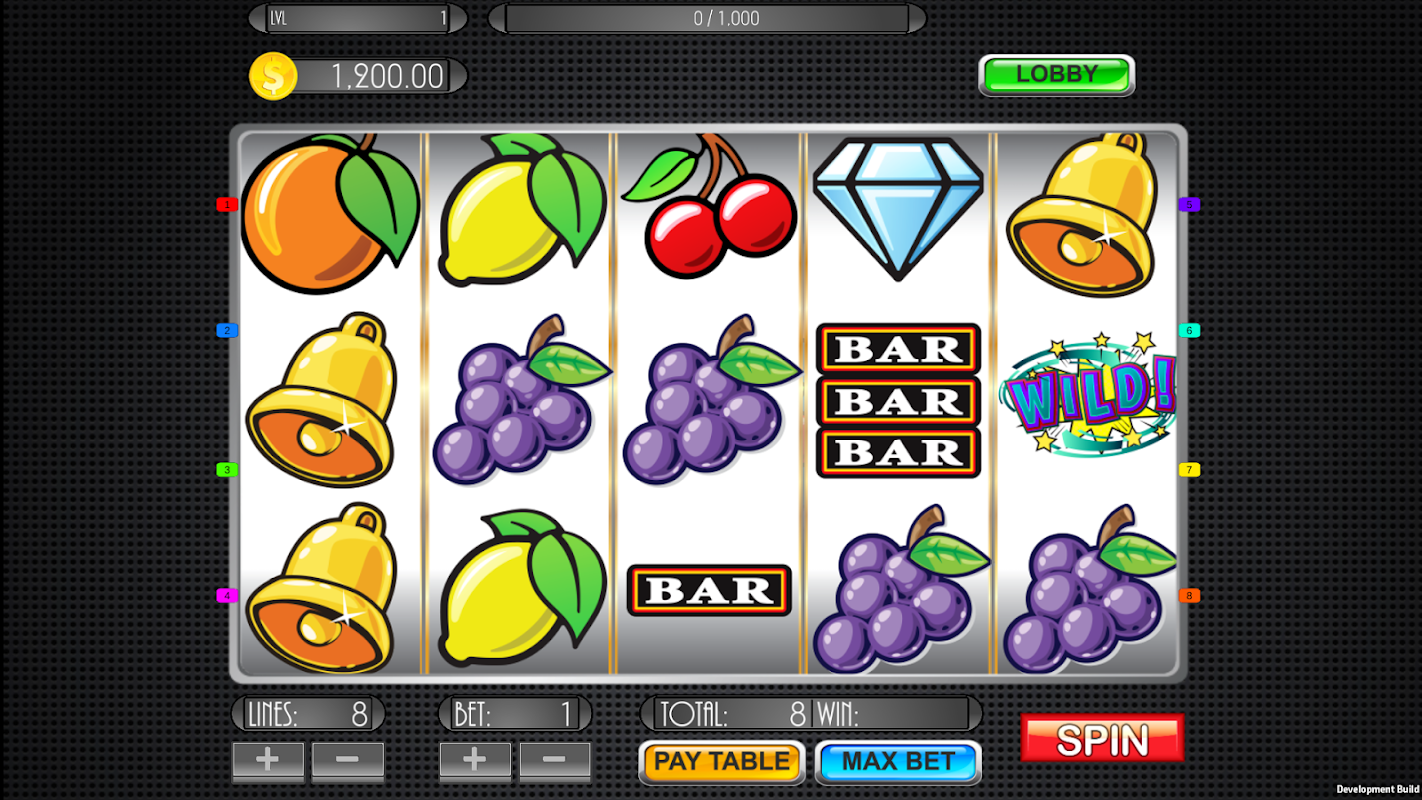The image size is (1422, 800).
Task: Increase the bet with plus button
Action: pos(475,760)
